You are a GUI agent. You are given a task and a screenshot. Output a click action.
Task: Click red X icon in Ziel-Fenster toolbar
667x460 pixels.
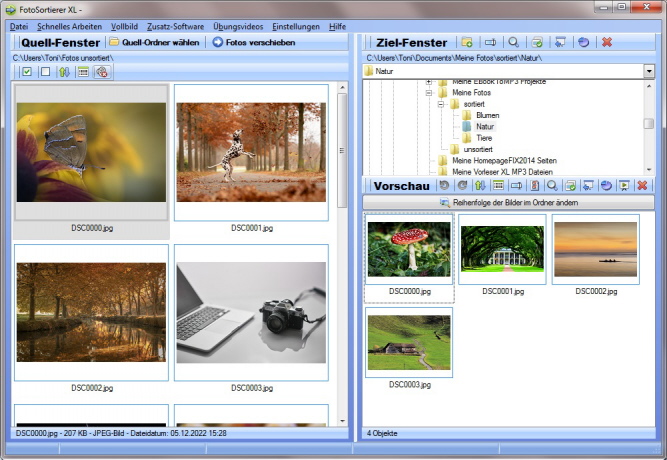point(607,43)
